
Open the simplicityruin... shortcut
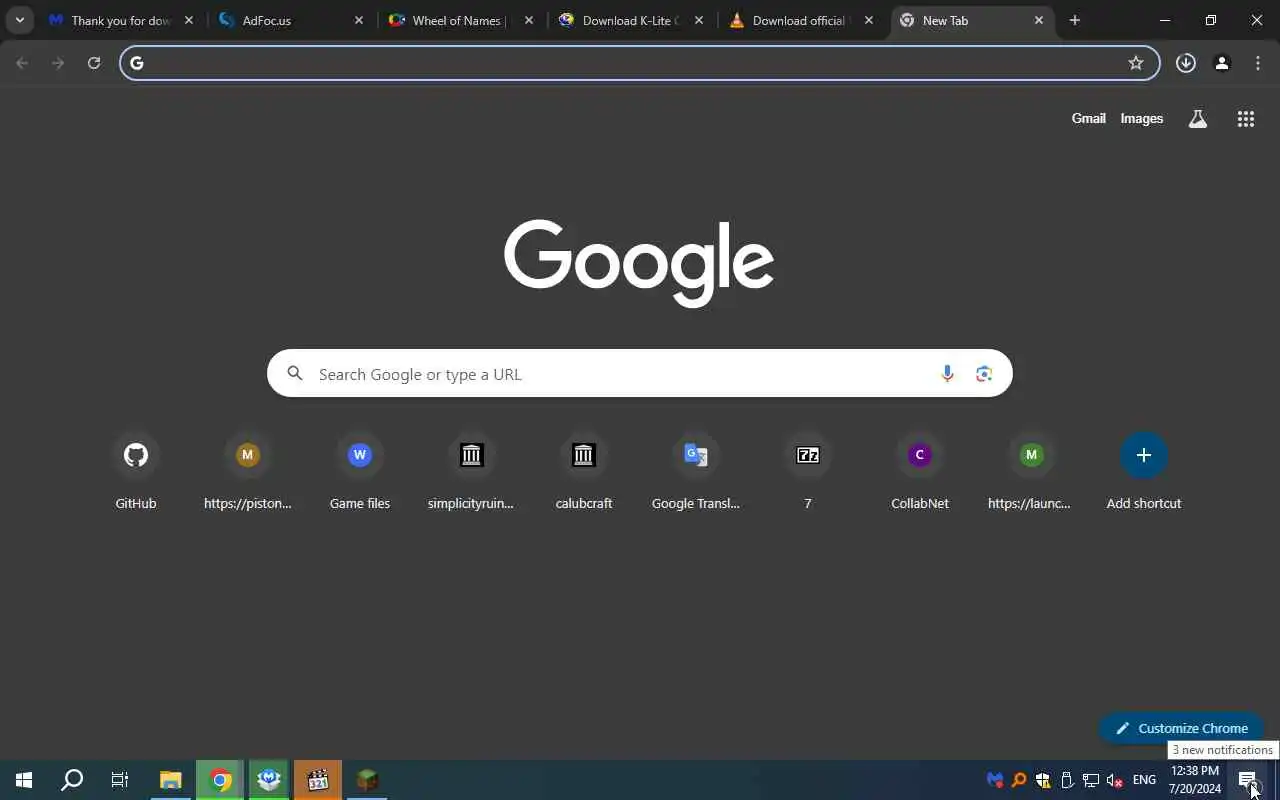coord(472,472)
